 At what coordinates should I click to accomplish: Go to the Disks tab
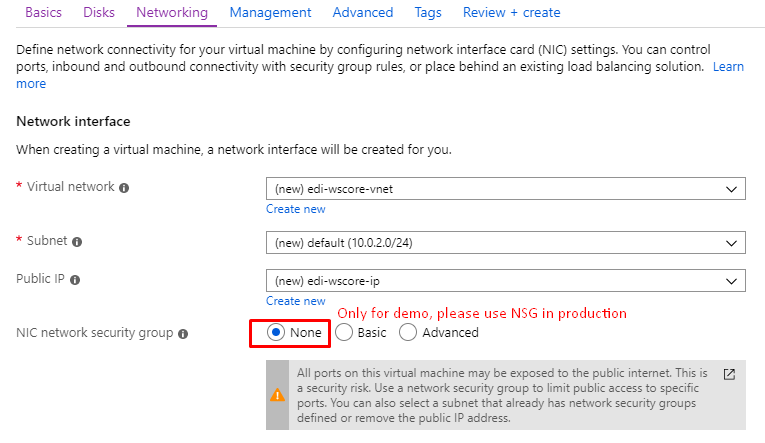click(x=99, y=12)
